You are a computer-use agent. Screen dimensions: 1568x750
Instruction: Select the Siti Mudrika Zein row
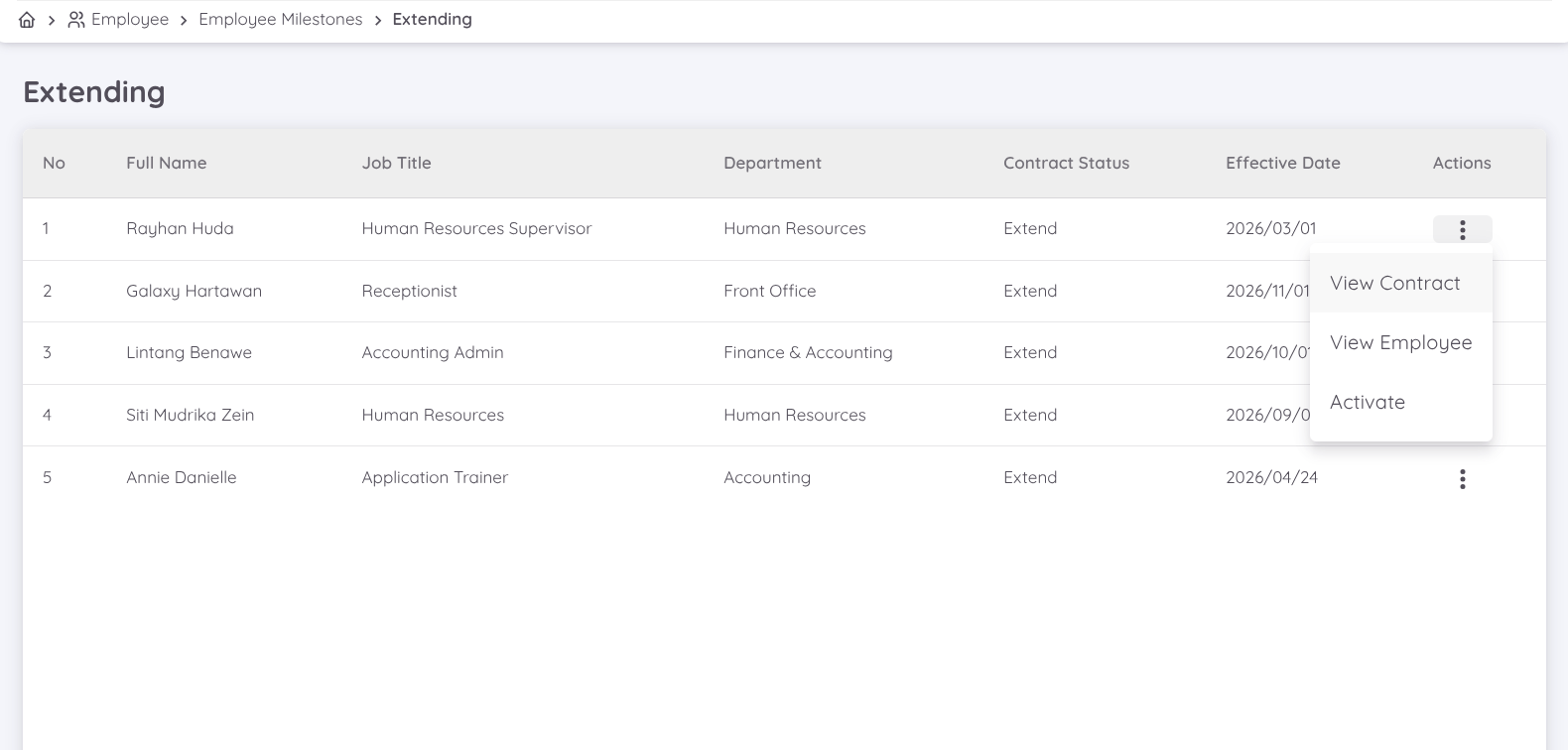click(x=190, y=416)
